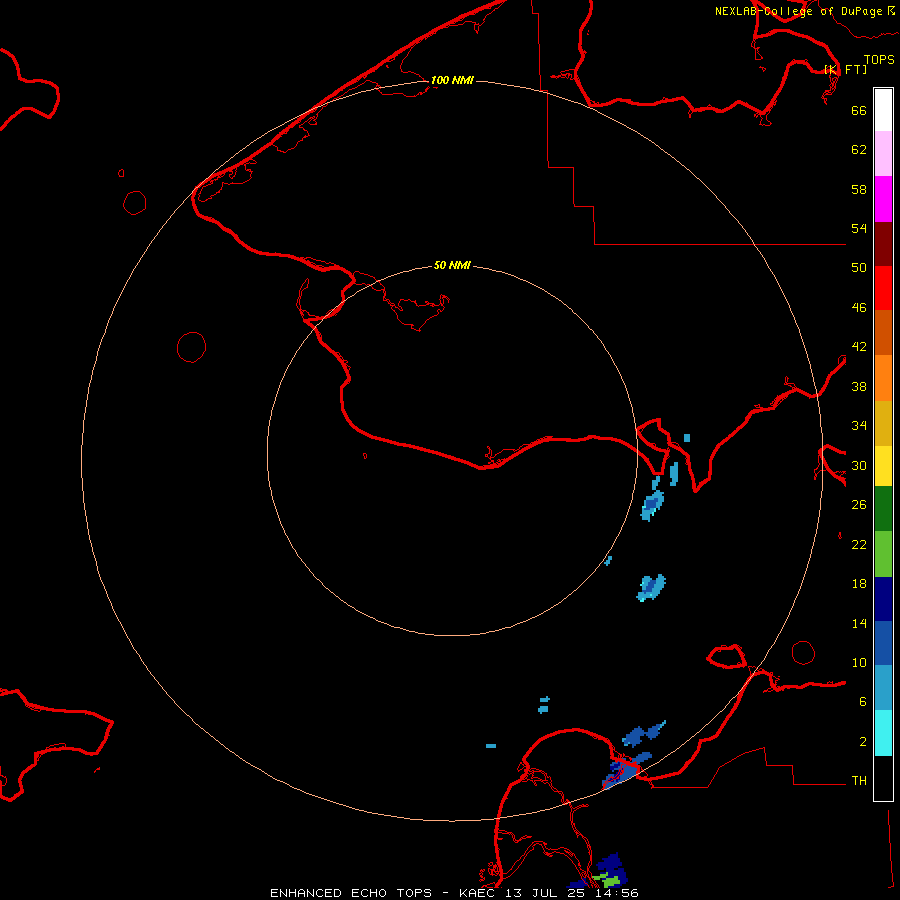900x900 pixels.
Task: Click the 50 NMI range ring label
Action: tap(452, 265)
